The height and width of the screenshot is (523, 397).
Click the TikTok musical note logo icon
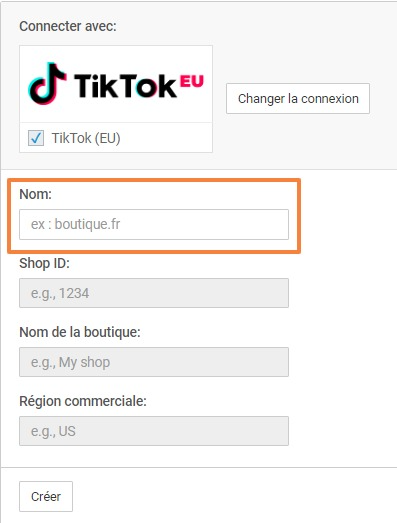coord(47,83)
